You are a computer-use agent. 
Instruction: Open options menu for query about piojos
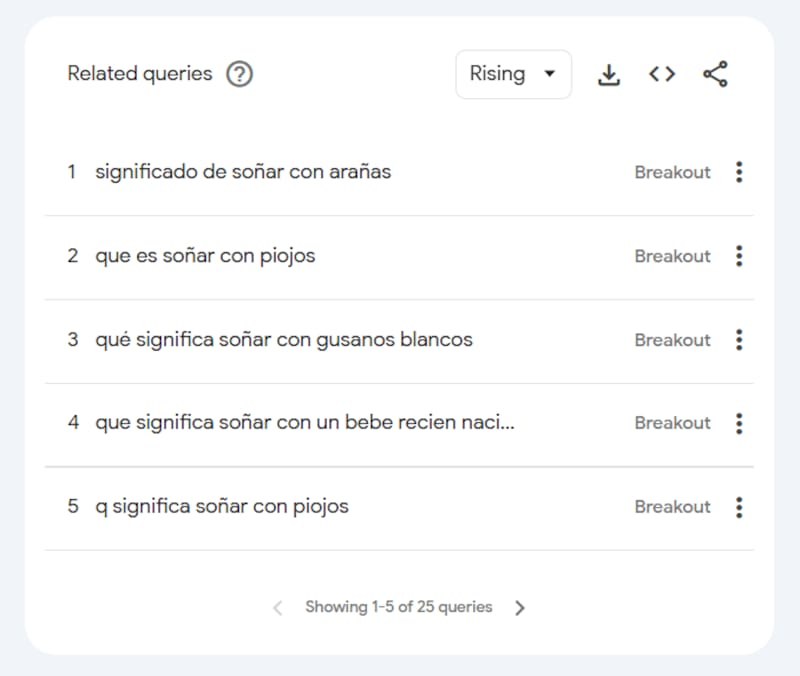pyautogui.click(x=739, y=256)
